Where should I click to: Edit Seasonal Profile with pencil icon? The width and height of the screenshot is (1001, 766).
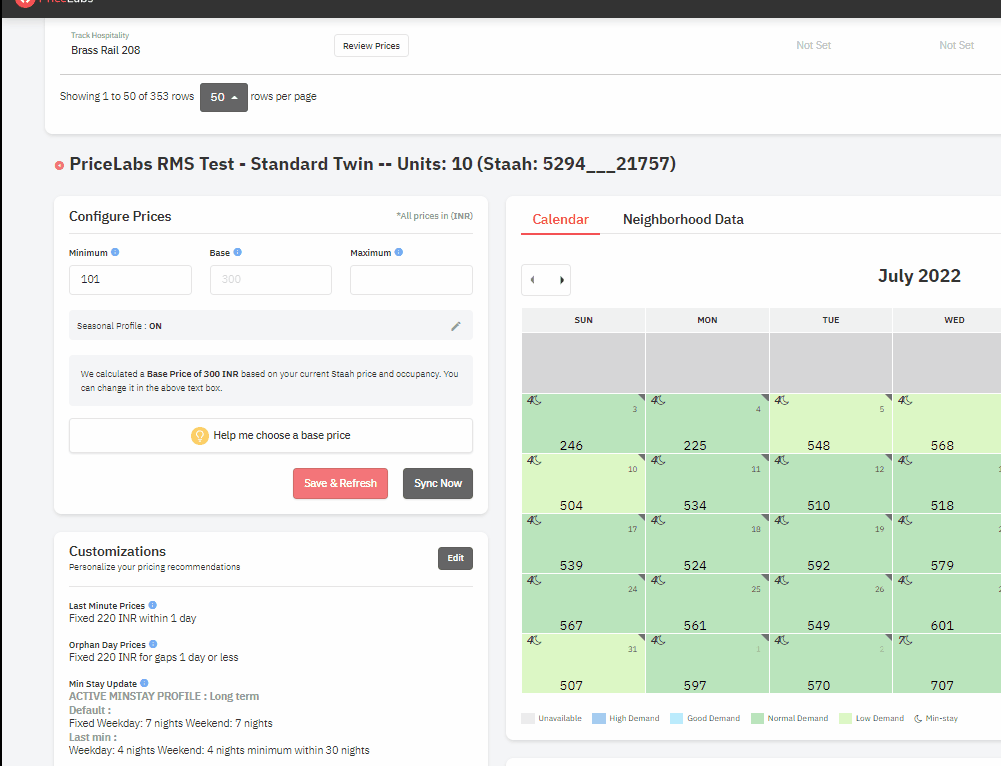point(456,326)
